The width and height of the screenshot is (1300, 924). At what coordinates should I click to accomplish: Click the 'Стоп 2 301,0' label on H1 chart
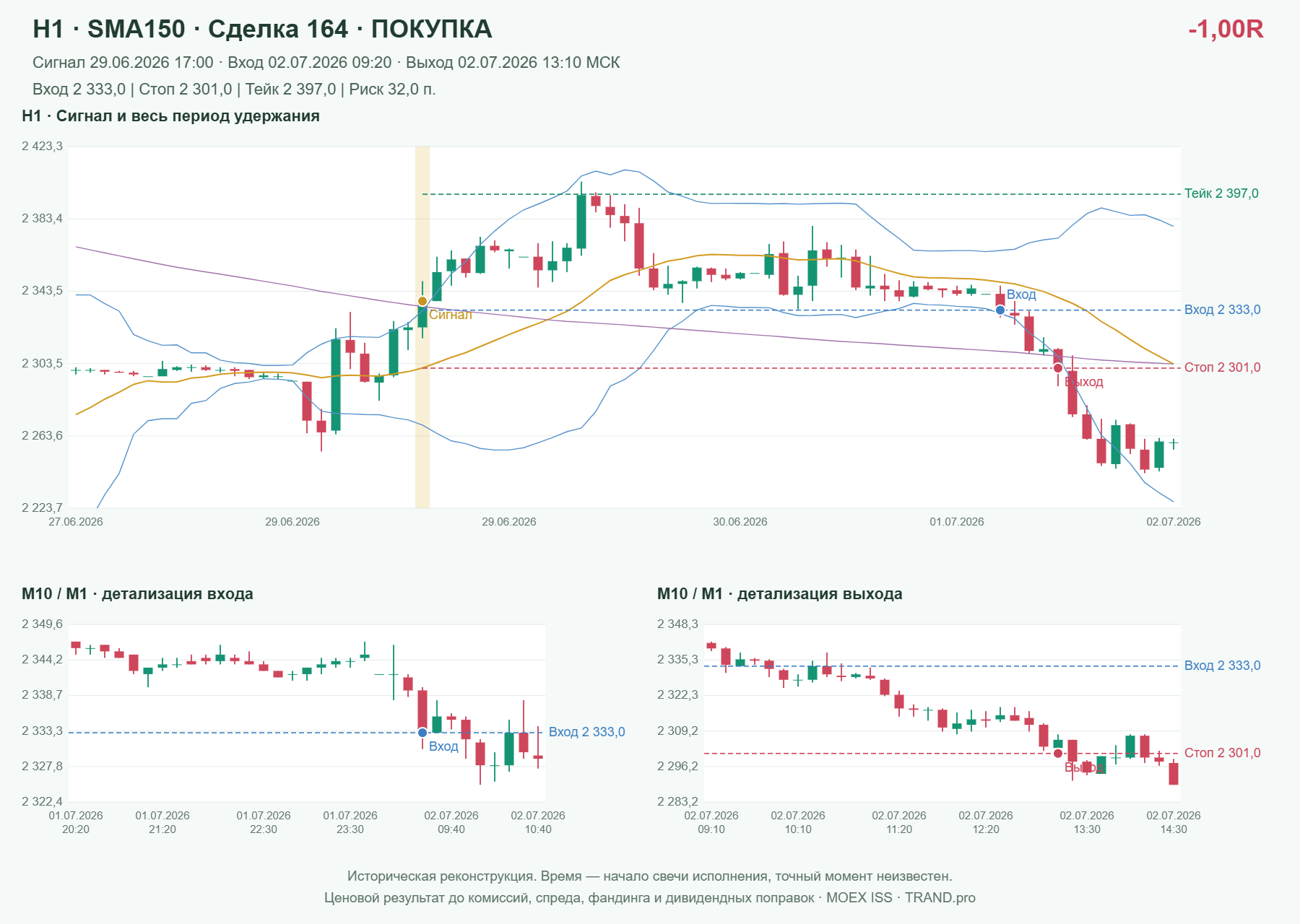tap(1222, 367)
